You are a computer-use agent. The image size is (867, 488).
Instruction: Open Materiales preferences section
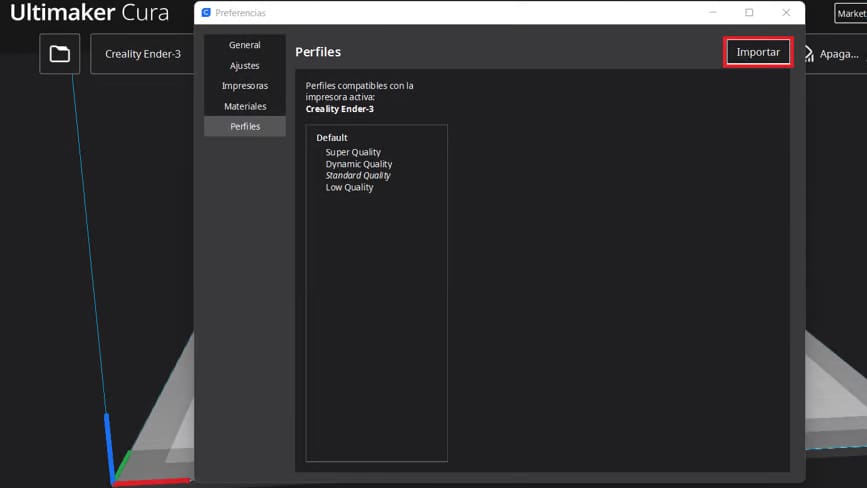245,106
